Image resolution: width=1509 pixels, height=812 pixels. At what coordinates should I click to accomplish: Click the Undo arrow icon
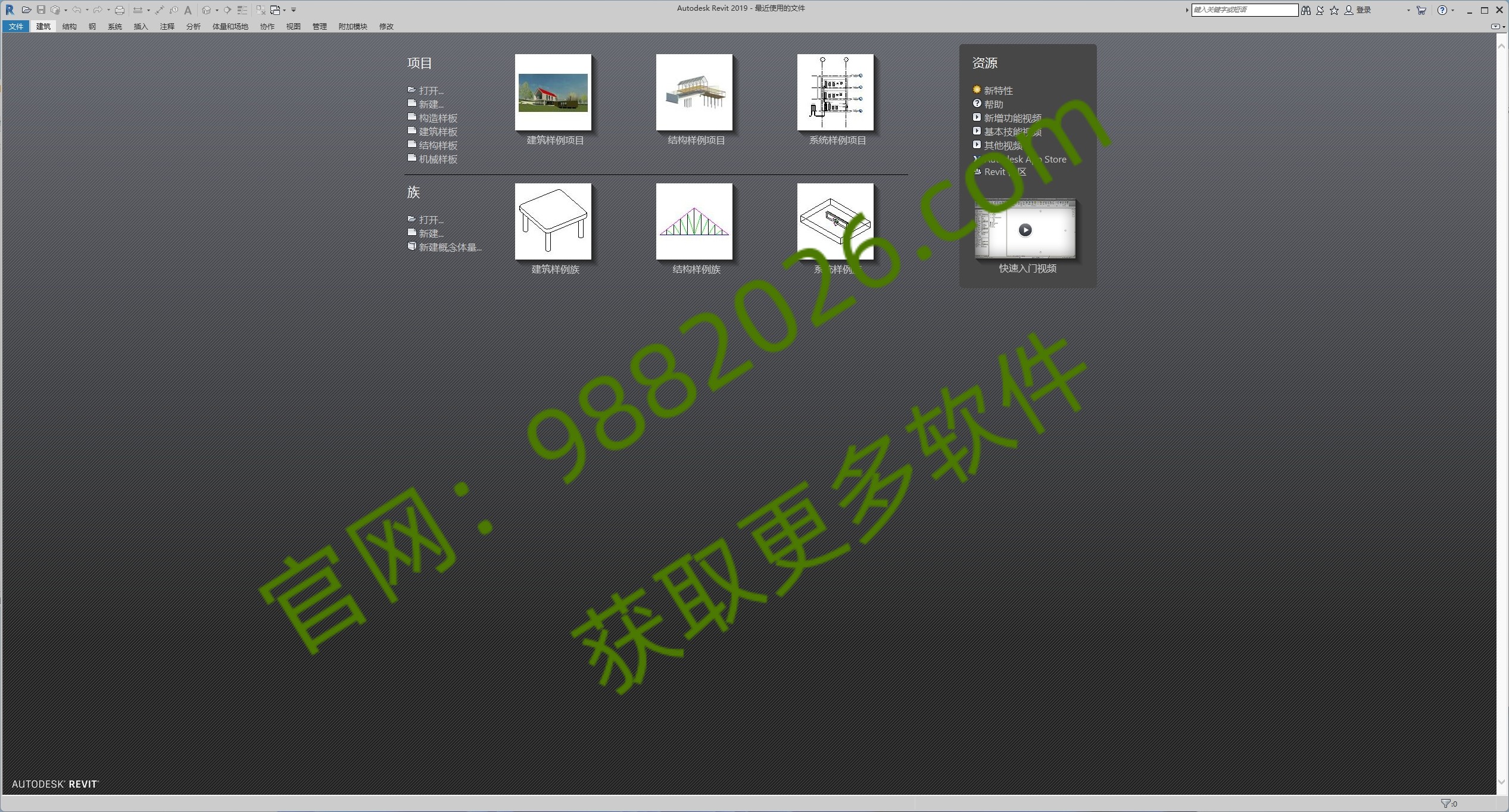point(76,10)
